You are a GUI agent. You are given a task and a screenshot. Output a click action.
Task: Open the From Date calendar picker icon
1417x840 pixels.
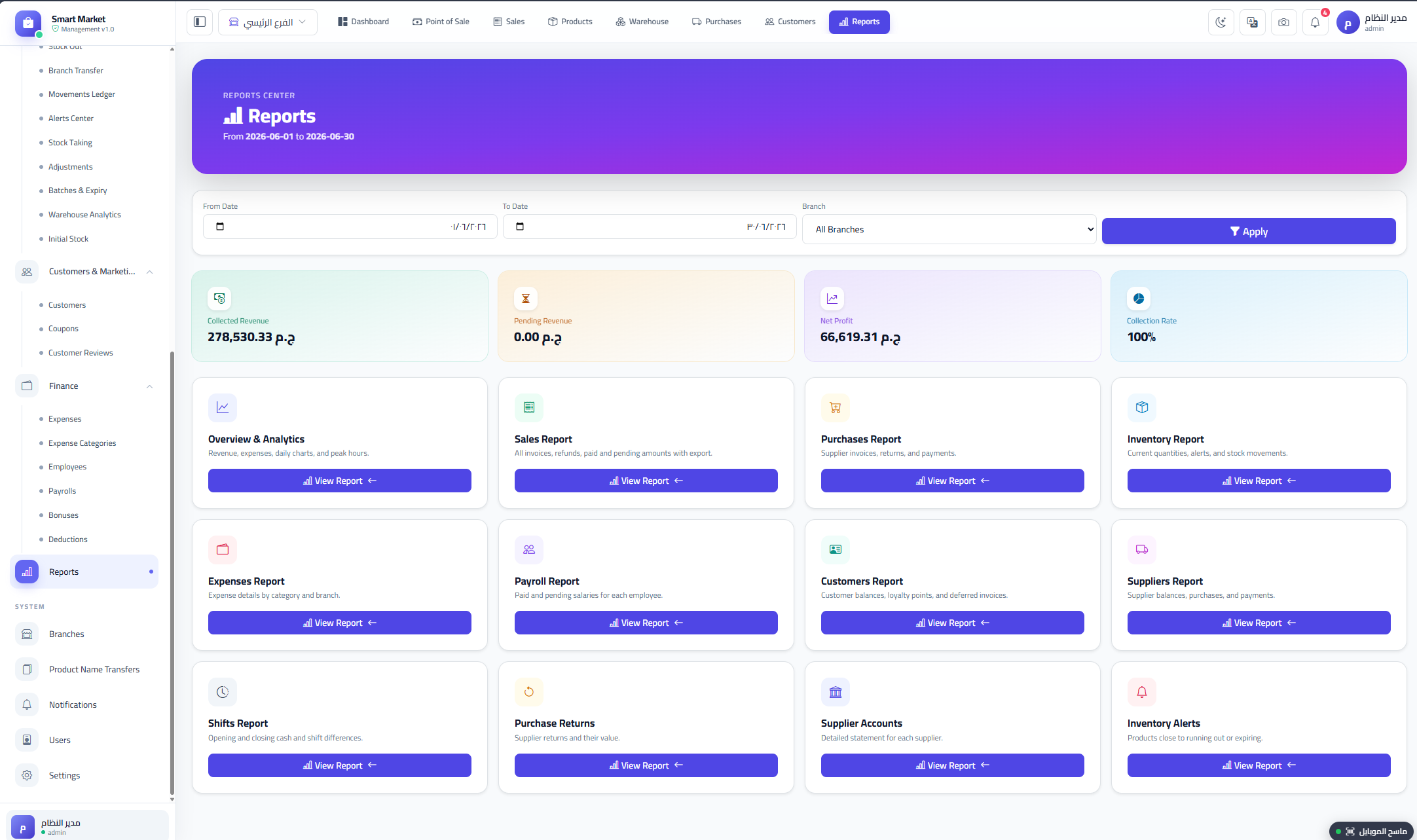pyautogui.click(x=220, y=227)
